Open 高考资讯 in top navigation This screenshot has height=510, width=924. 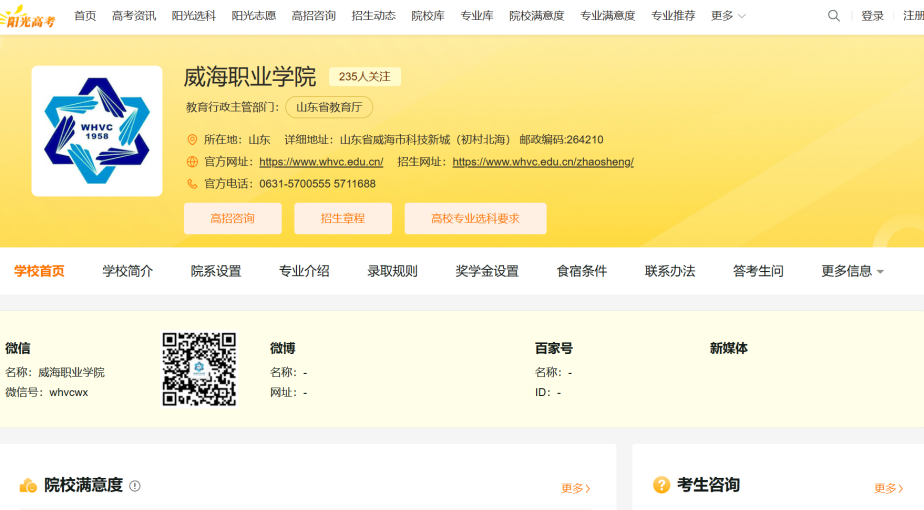coord(134,16)
